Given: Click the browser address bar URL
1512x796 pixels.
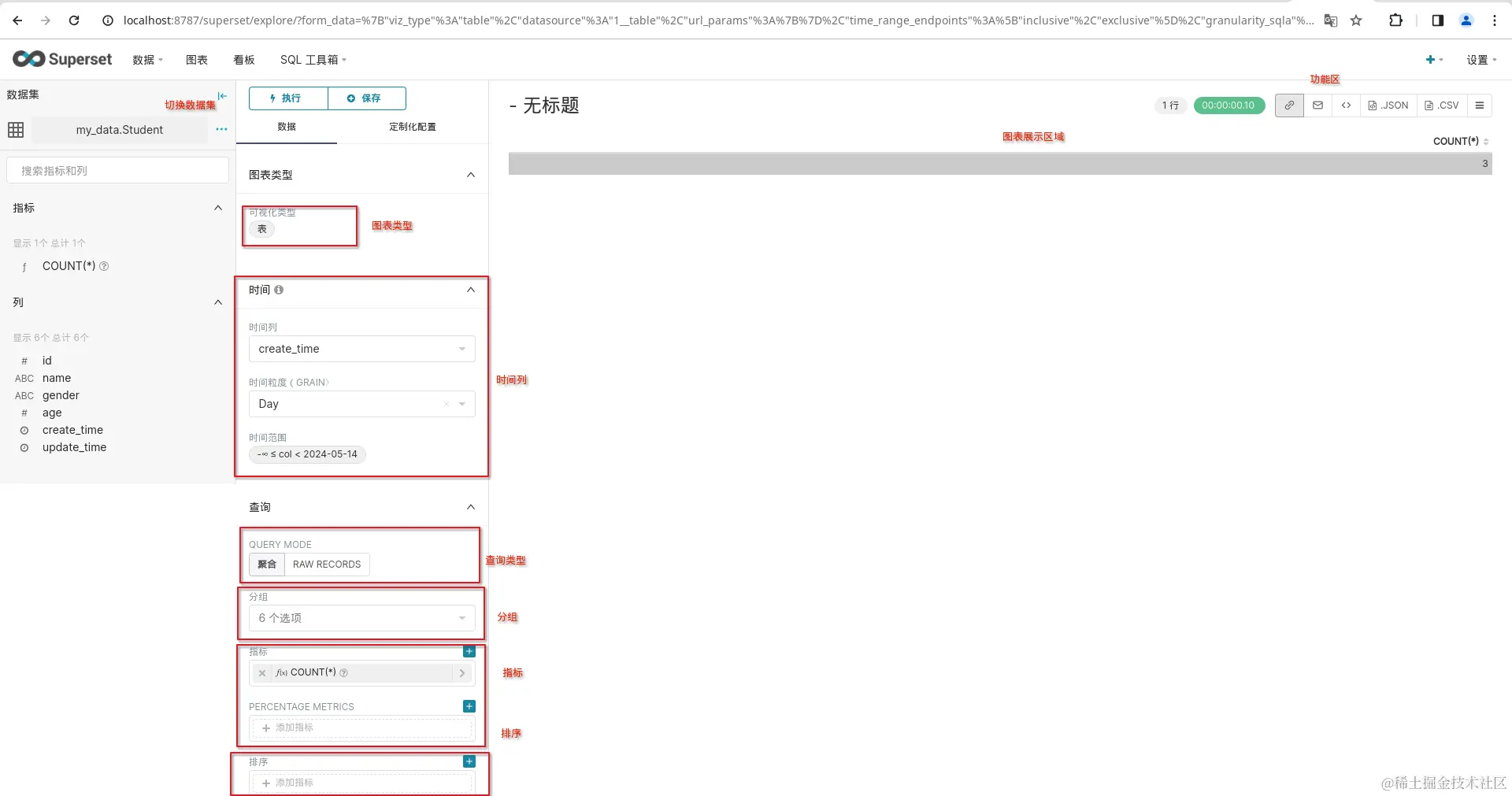Looking at the screenshot, I should click(717, 20).
